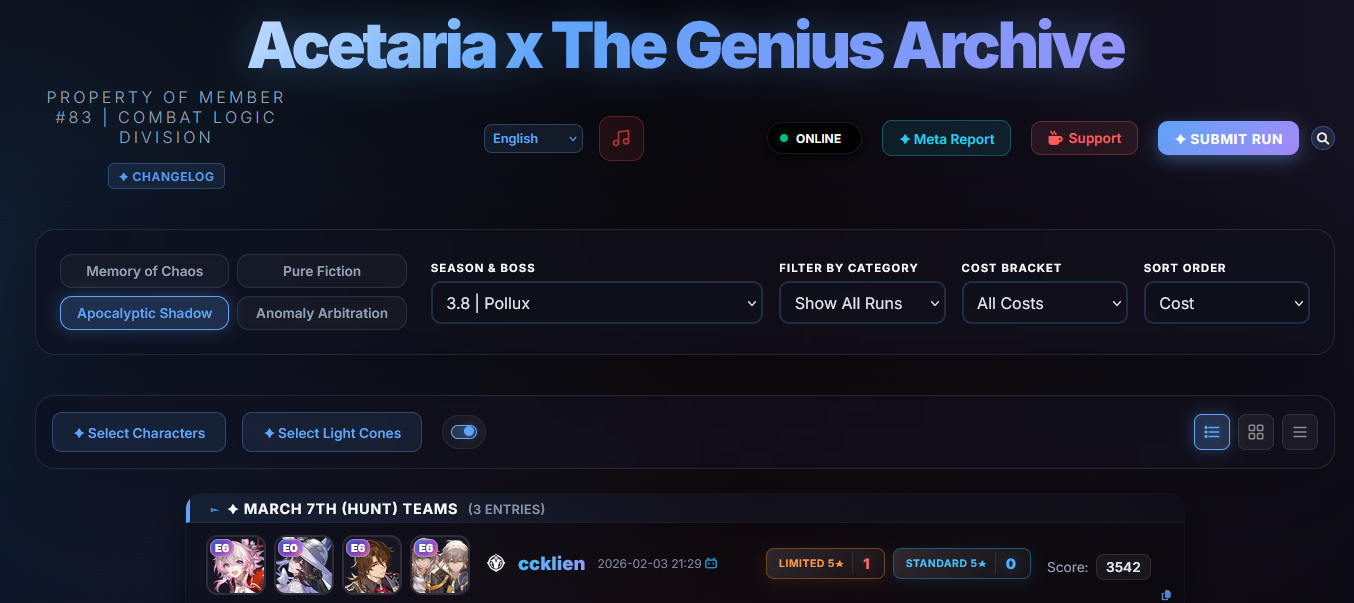Toggle the switch next to Select Light Cones

(x=464, y=432)
